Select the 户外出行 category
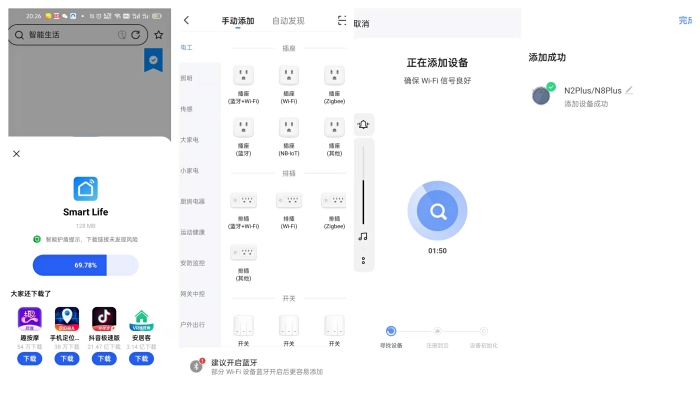This screenshot has width=700, height=393. tap(192, 325)
